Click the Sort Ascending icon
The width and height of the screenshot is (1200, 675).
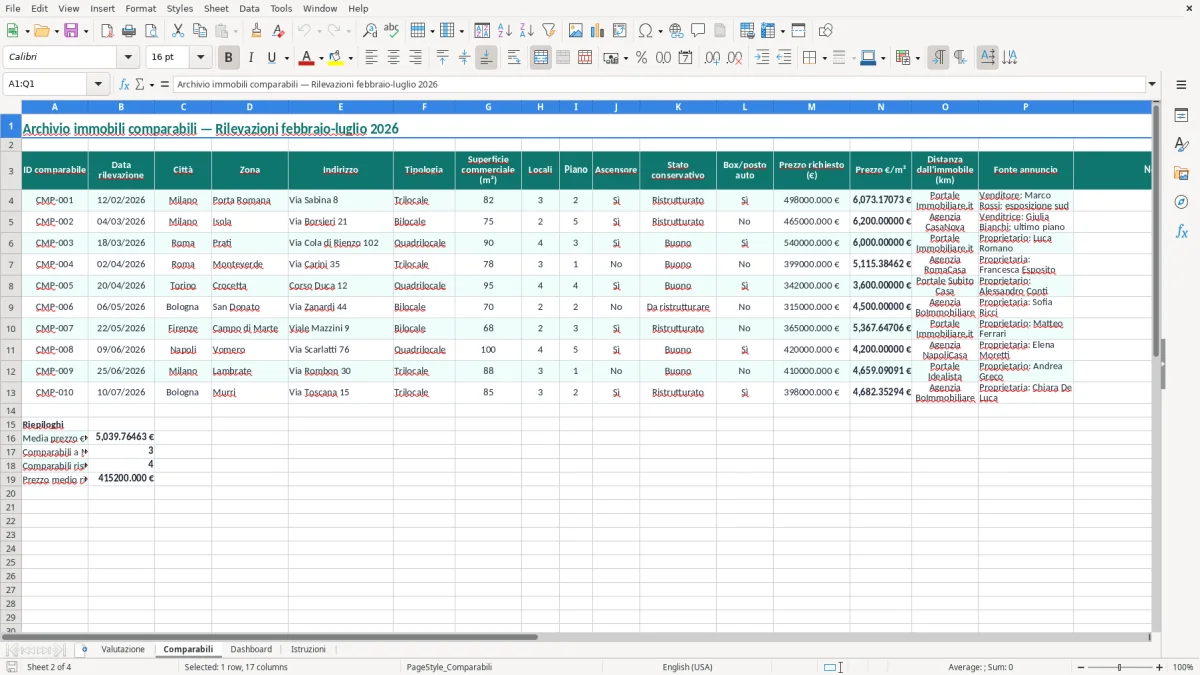505,31
